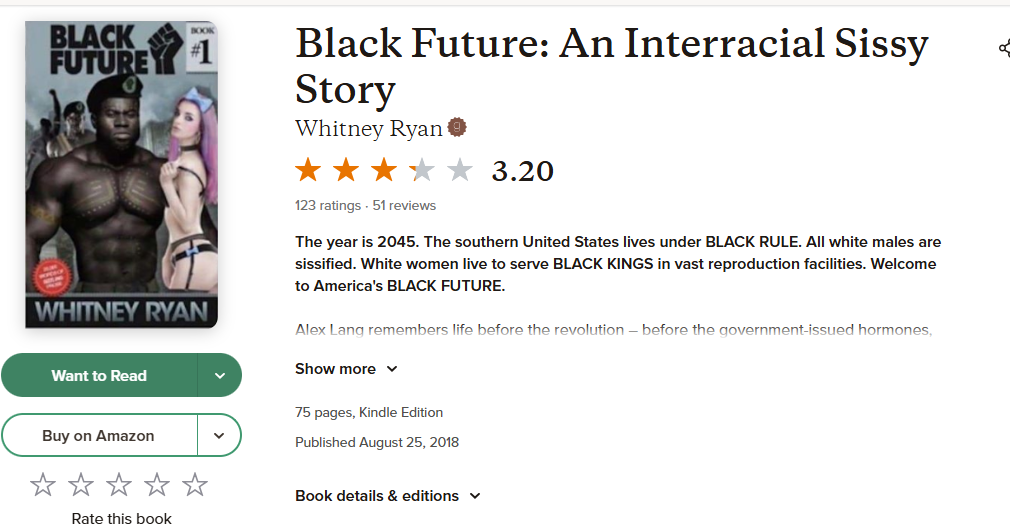Click the Buy on Amazon button
Screen dimensions: 1010x528
[98, 435]
